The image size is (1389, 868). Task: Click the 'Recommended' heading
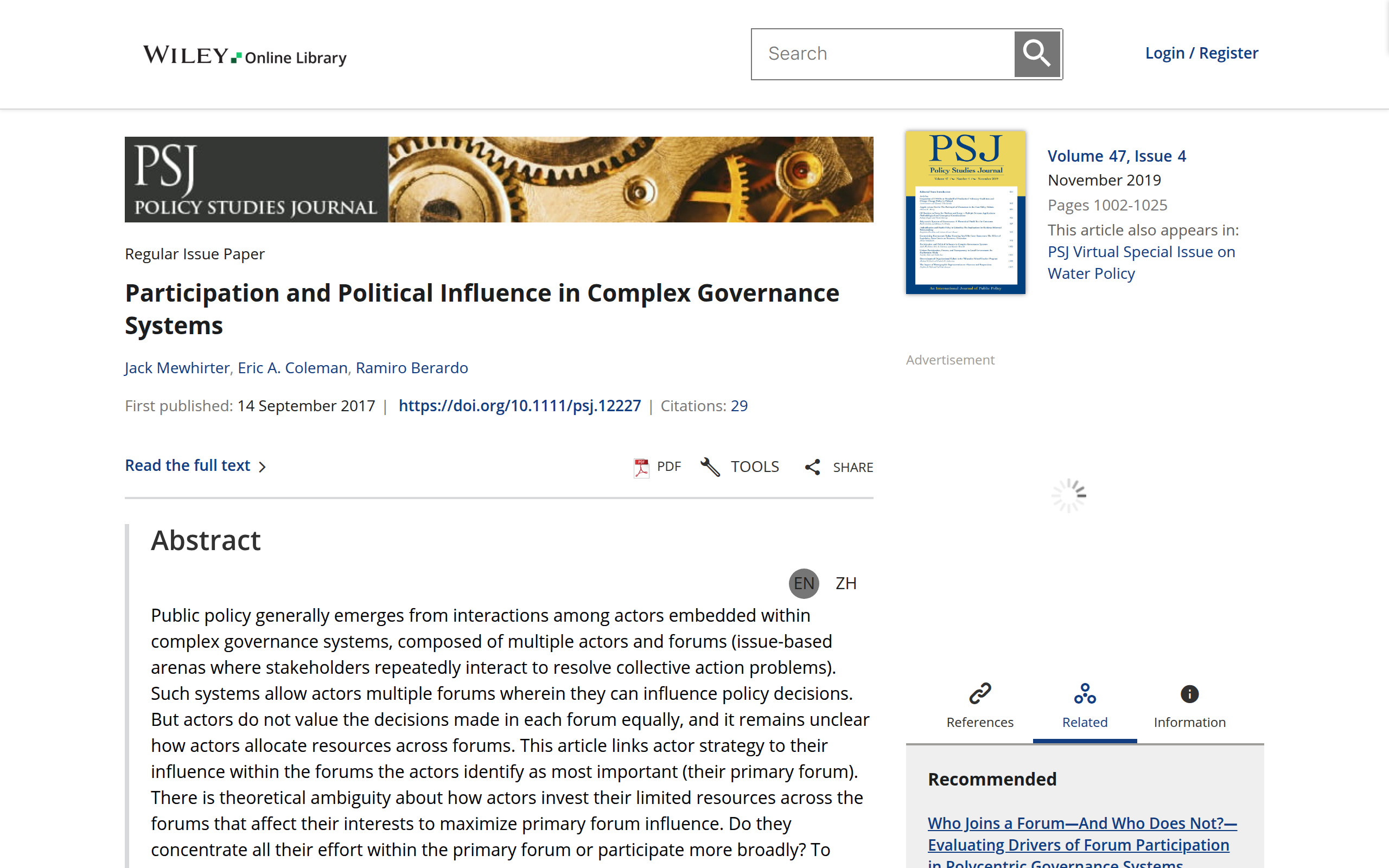tap(992, 779)
